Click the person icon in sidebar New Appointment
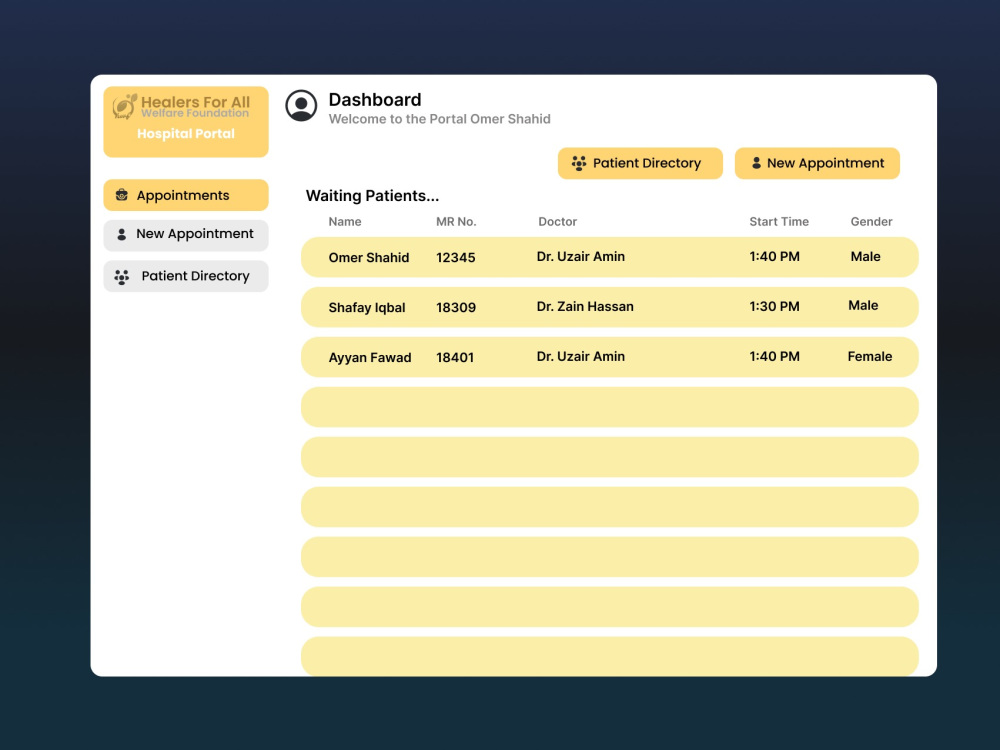The height and width of the screenshot is (750, 1000). 121,234
